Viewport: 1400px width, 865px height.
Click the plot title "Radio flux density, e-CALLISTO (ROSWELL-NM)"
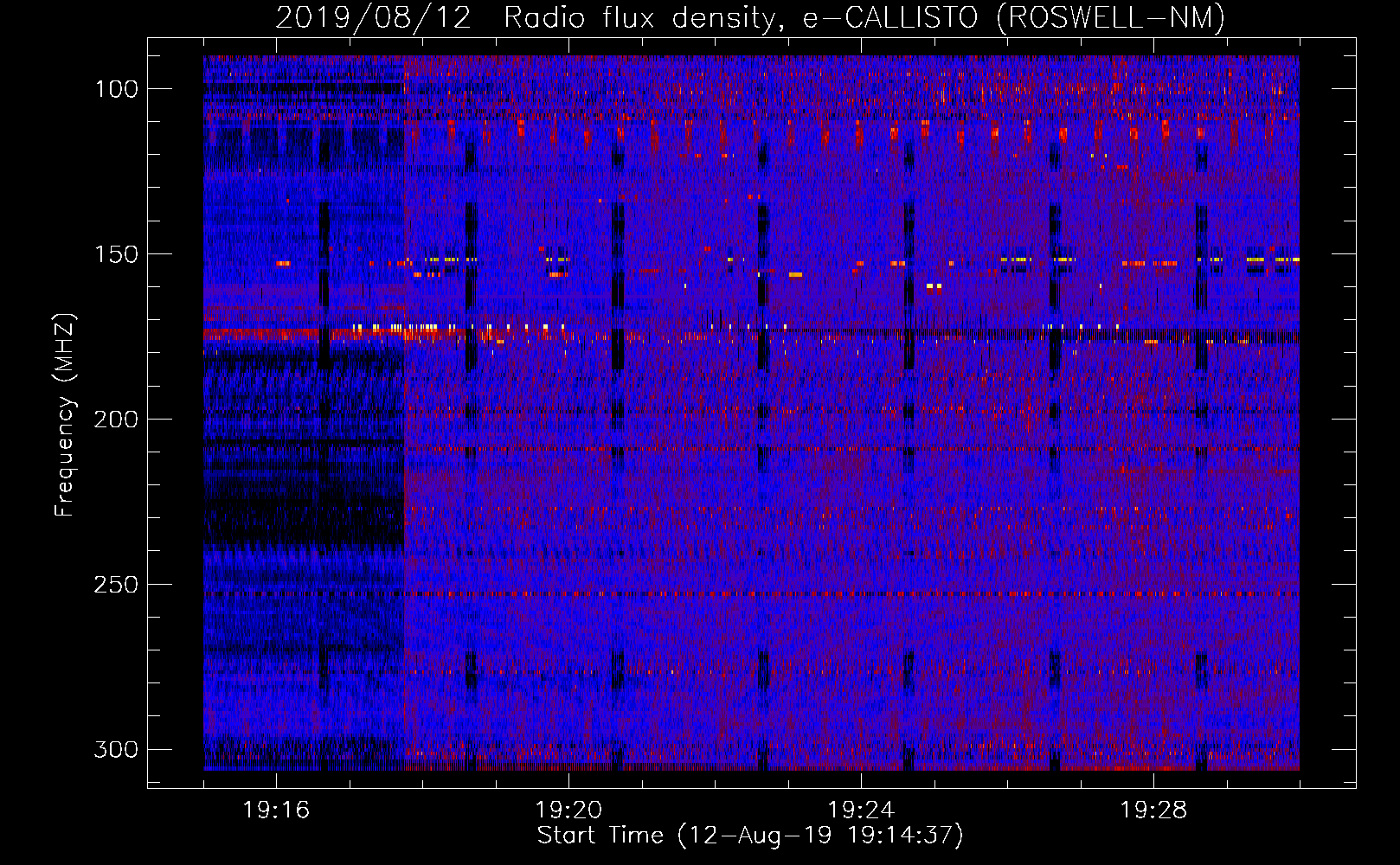pyautogui.click(x=864, y=17)
